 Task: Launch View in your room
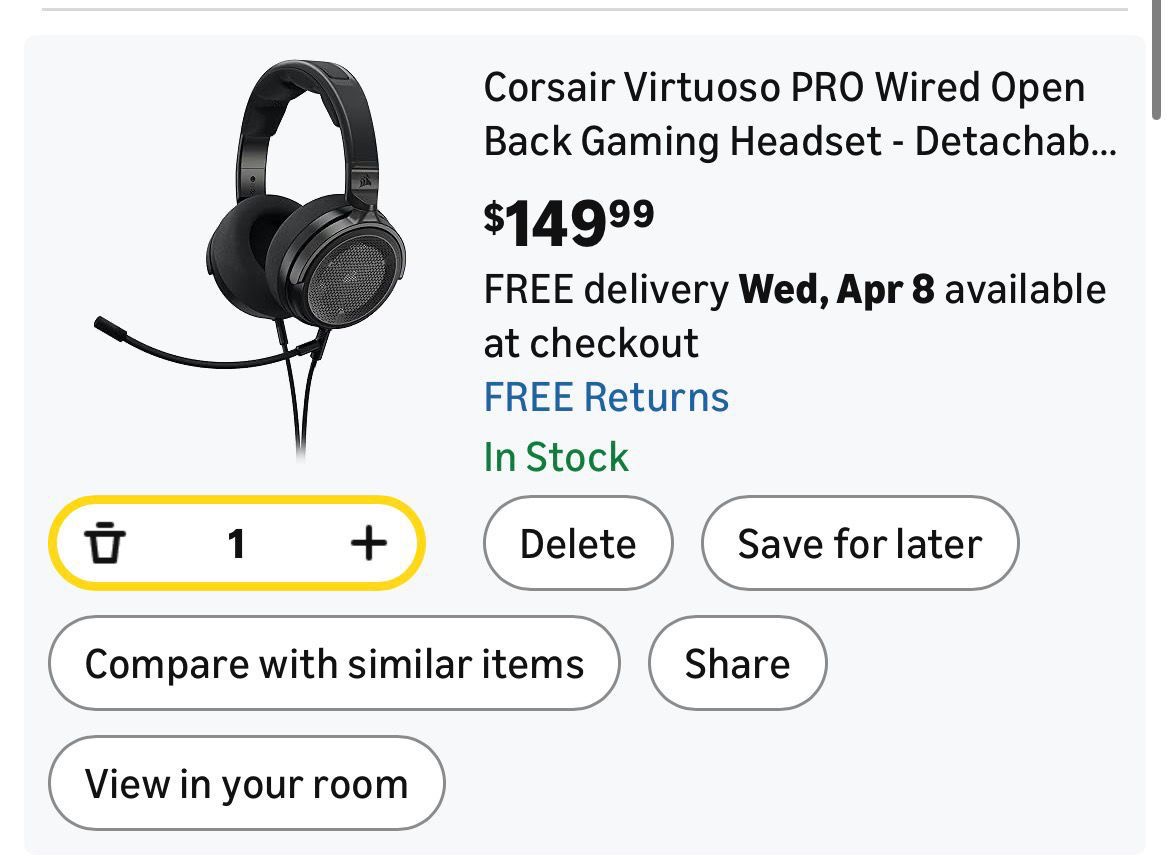[246, 784]
